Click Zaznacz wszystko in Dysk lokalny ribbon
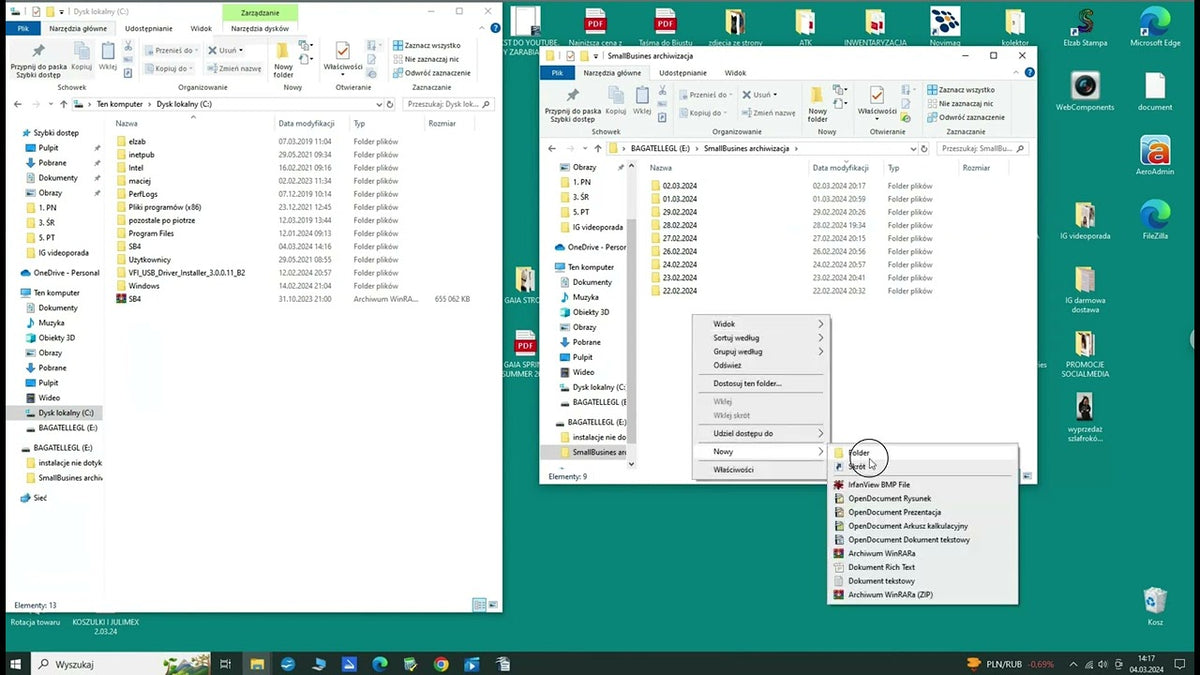The width and height of the screenshot is (1200, 675). [427, 46]
